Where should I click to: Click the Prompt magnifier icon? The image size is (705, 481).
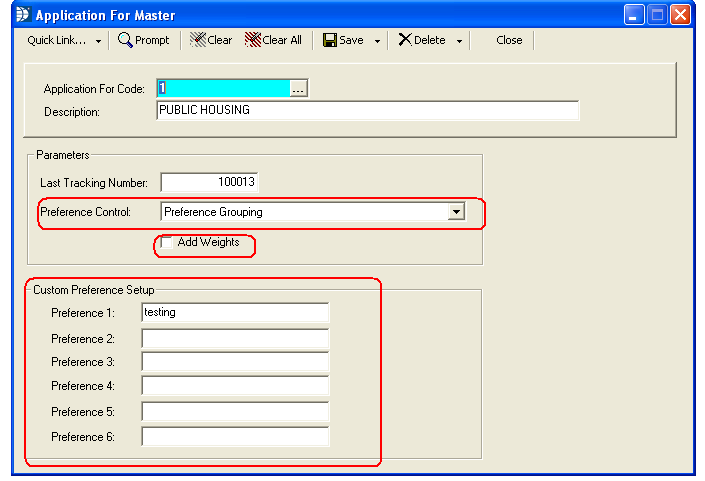[x=126, y=40]
